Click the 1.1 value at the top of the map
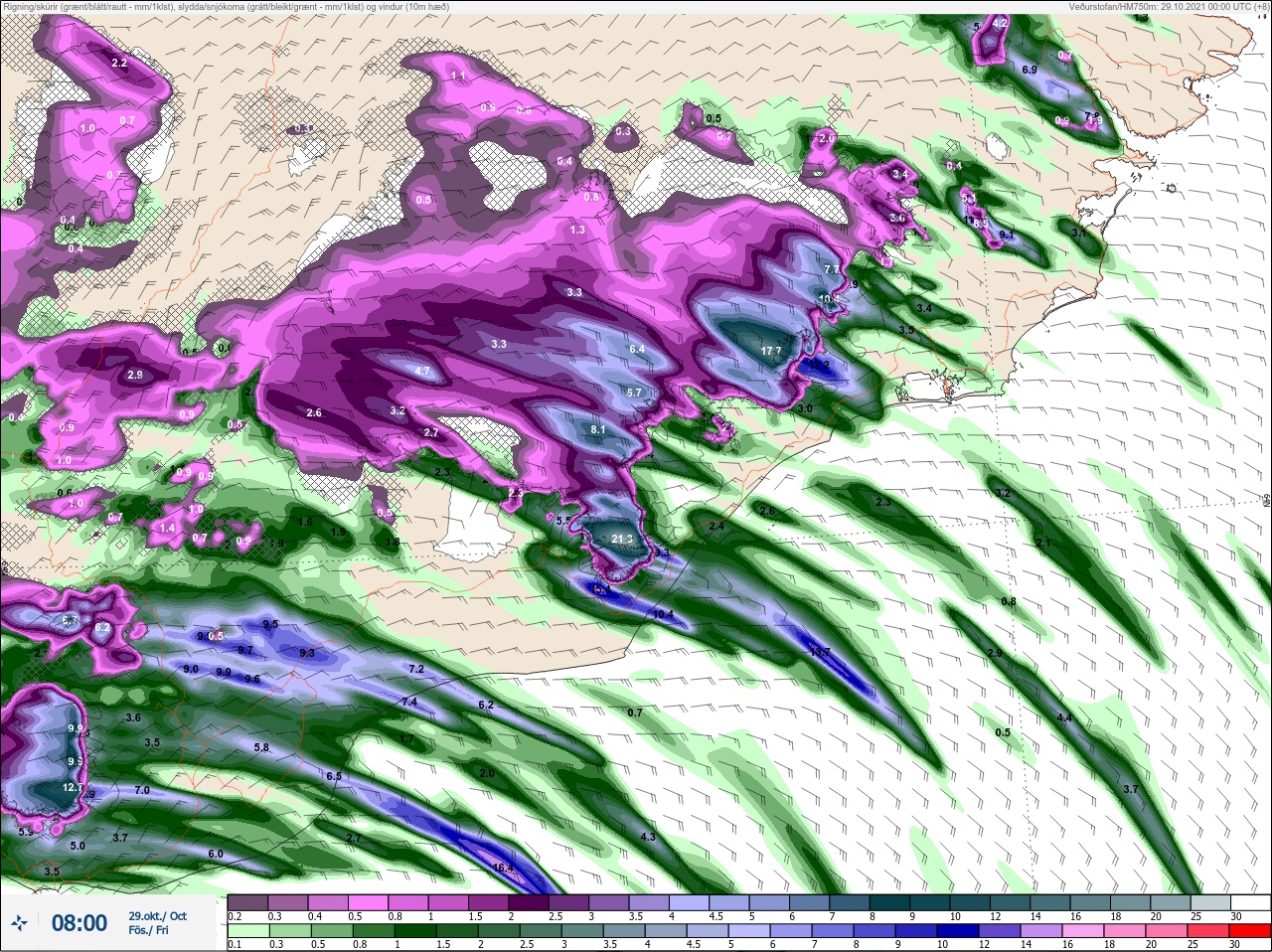Screen dimensions: 1272x952 [x=458, y=76]
